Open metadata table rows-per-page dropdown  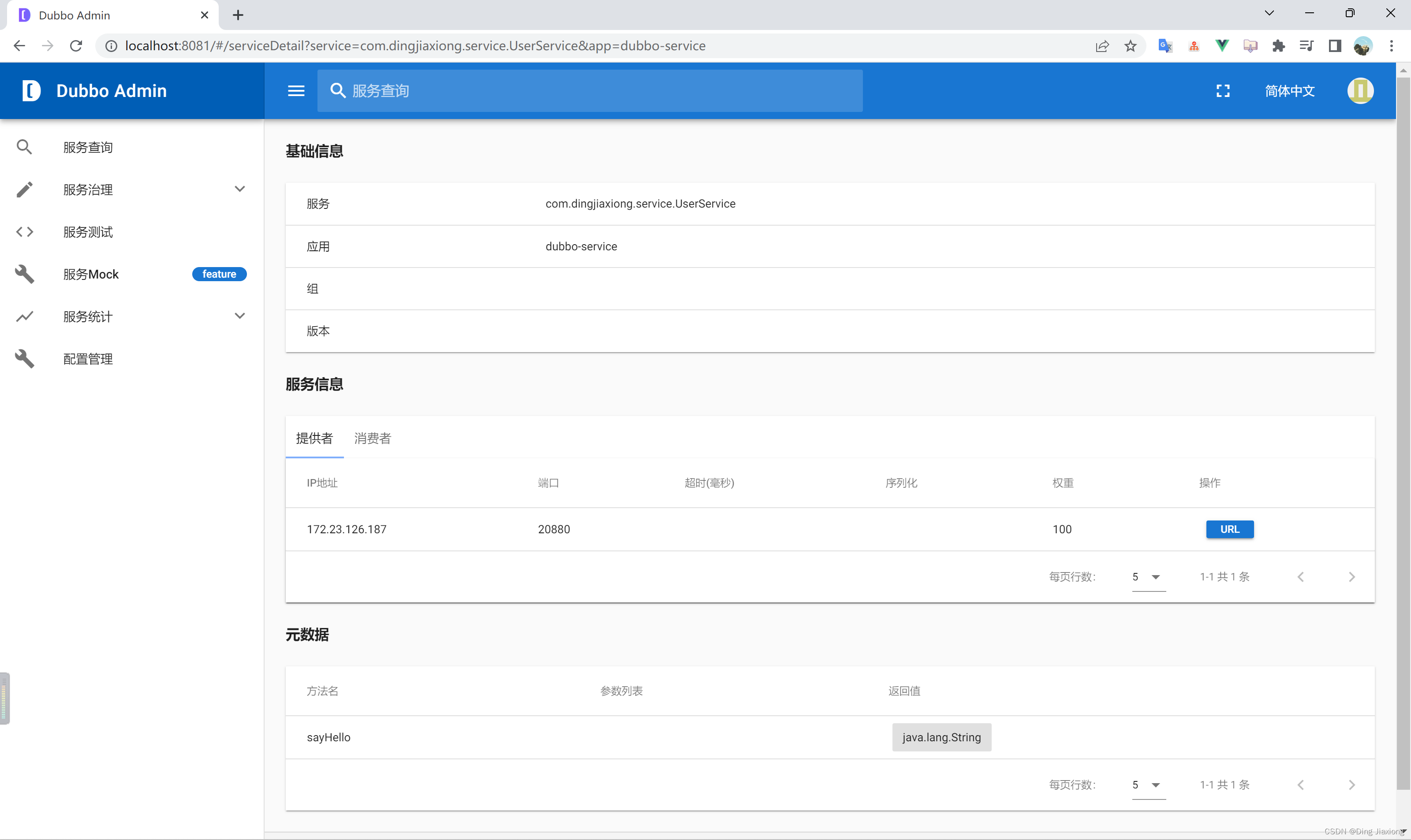(x=1149, y=785)
